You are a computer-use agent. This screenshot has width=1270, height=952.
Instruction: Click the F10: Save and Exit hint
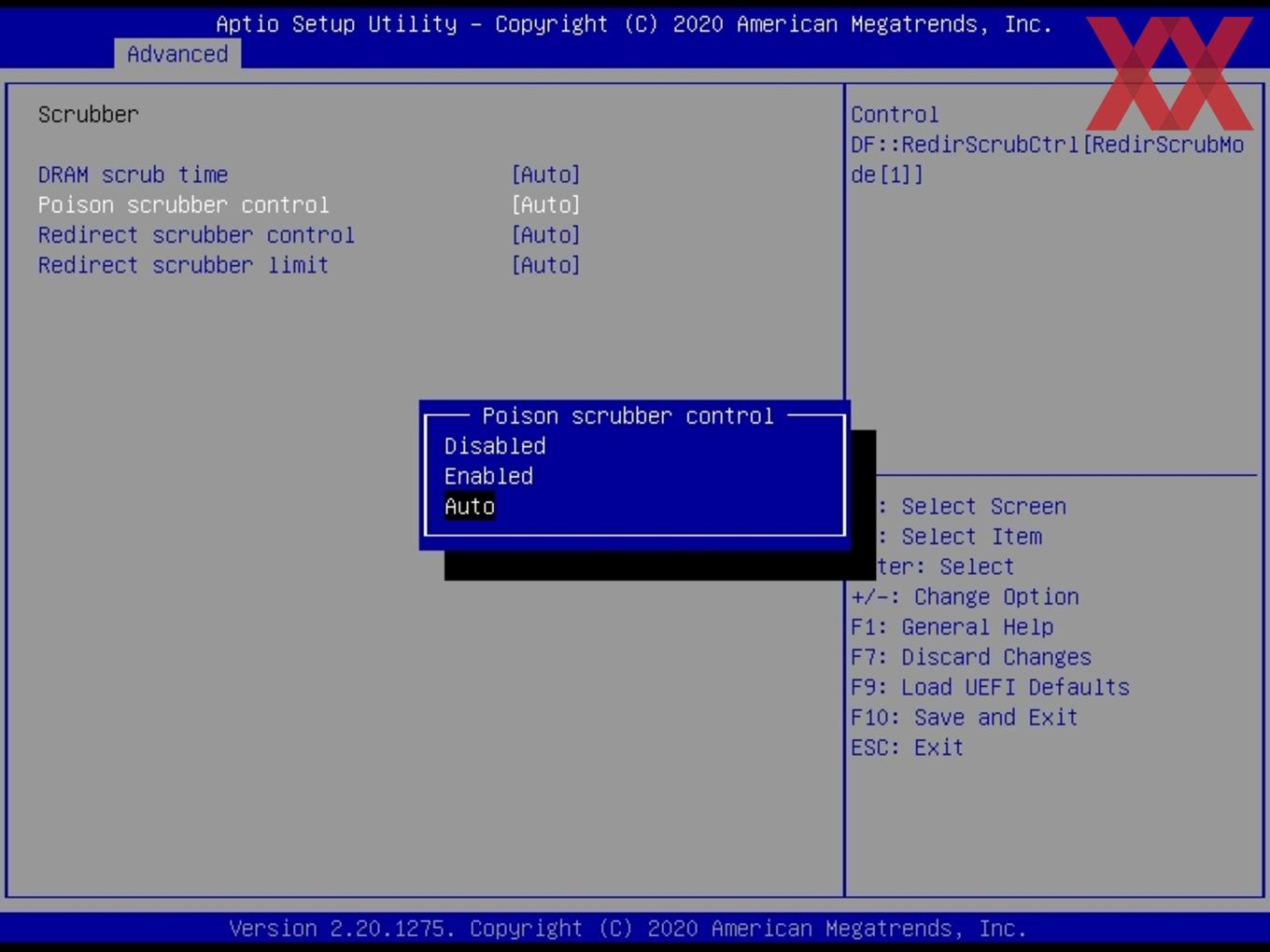point(965,717)
